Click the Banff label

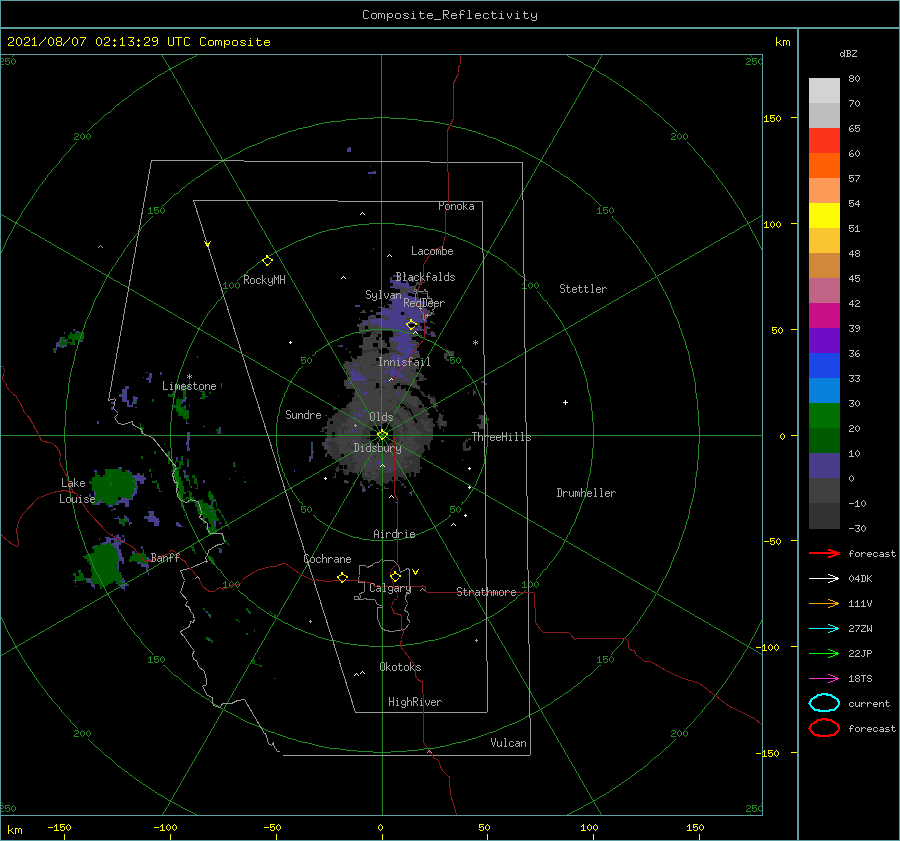click(165, 557)
